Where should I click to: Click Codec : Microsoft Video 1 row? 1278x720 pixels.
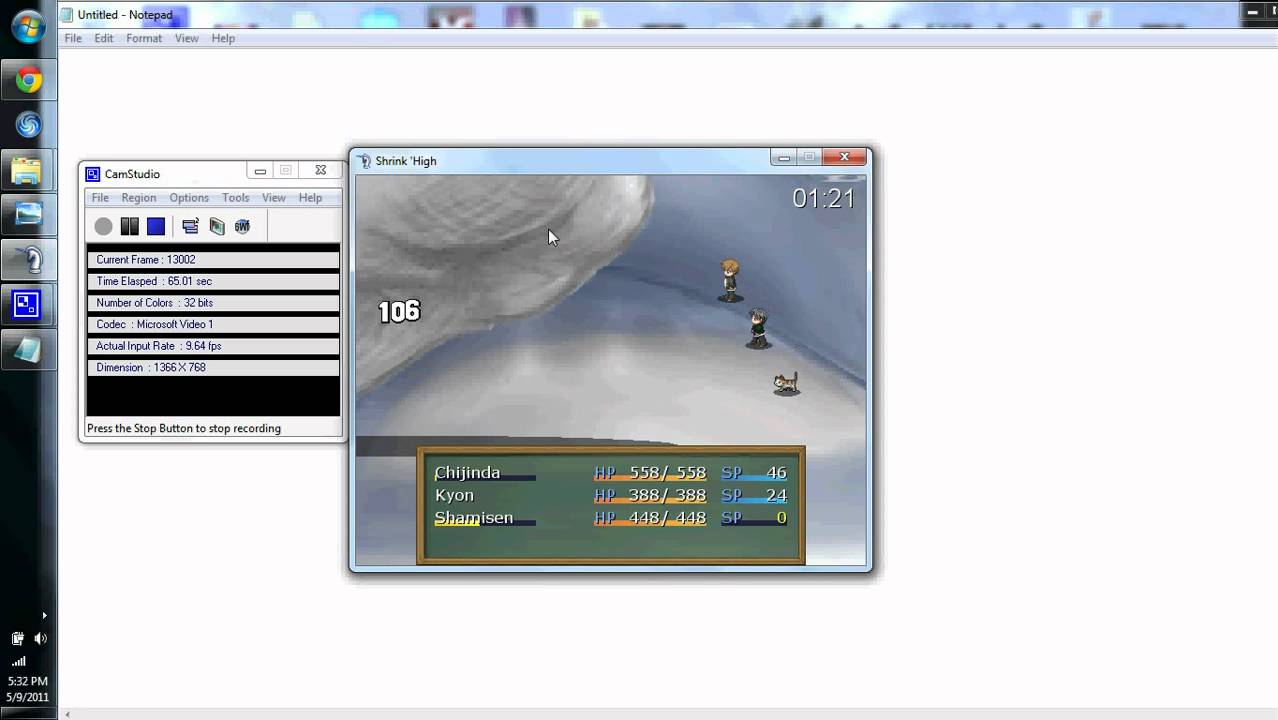click(213, 325)
